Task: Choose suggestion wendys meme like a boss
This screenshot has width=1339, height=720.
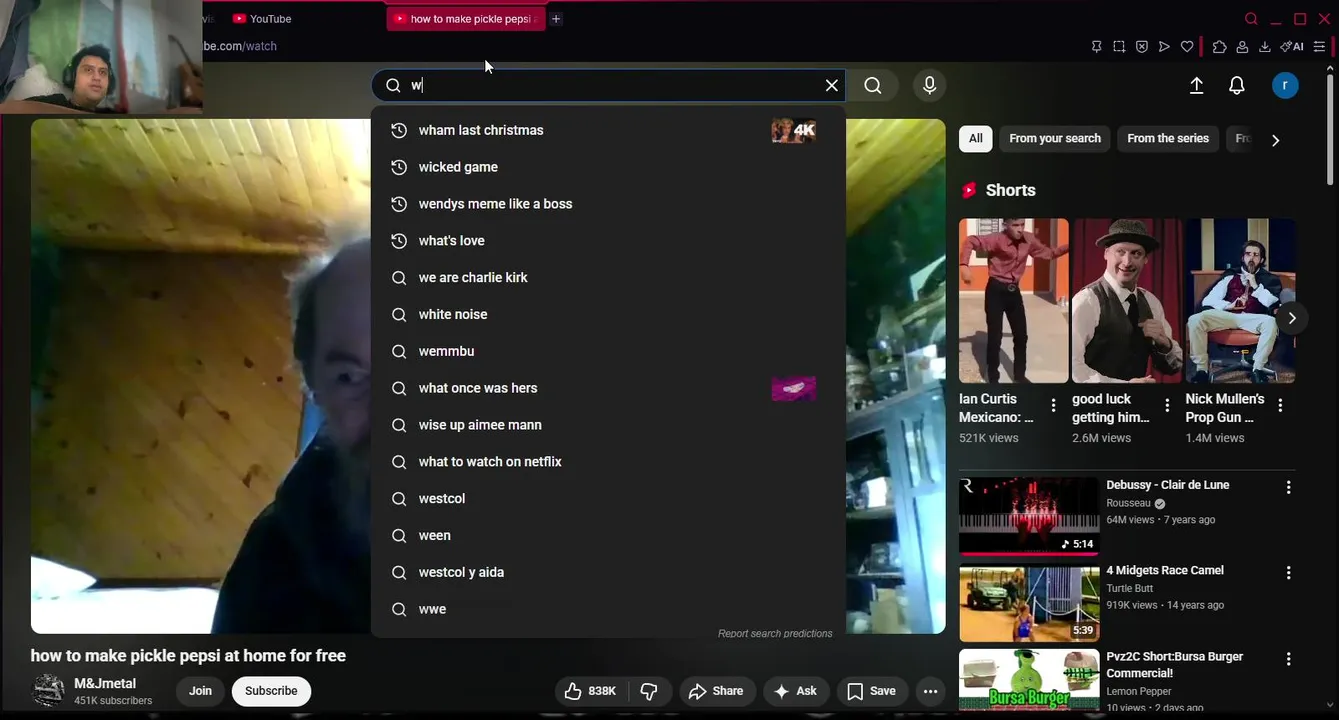Action: pyautogui.click(x=608, y=204)
